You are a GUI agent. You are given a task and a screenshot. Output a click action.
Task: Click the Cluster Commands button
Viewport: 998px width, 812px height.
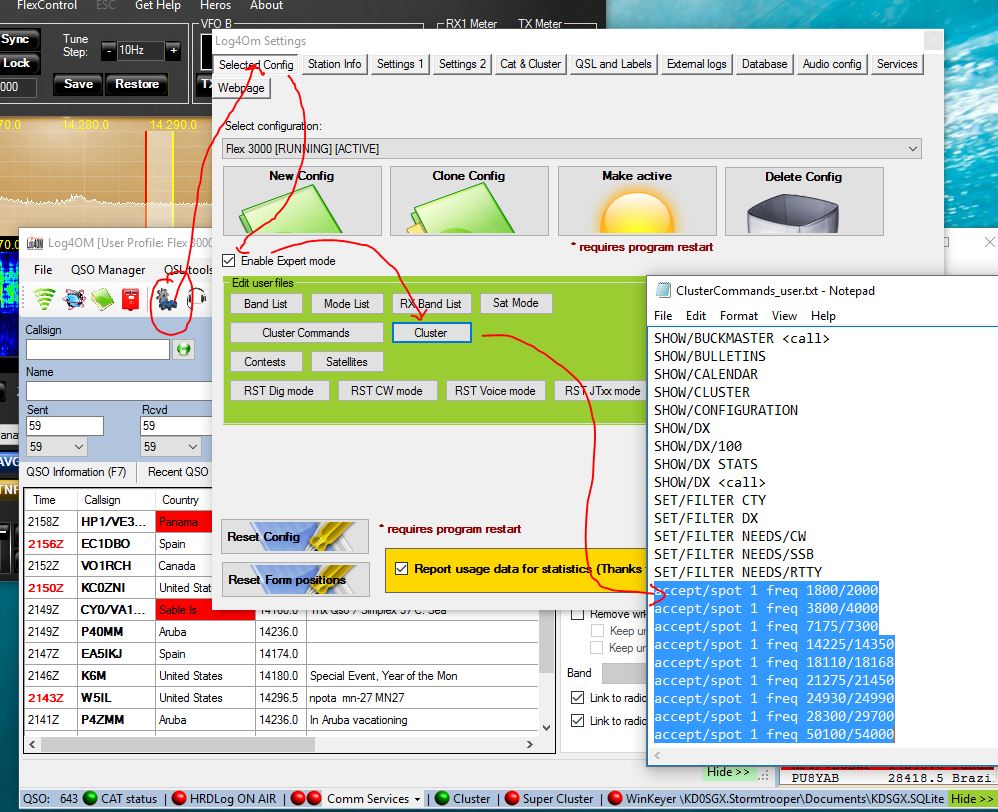pyautogui.click(x=306, y=333)
